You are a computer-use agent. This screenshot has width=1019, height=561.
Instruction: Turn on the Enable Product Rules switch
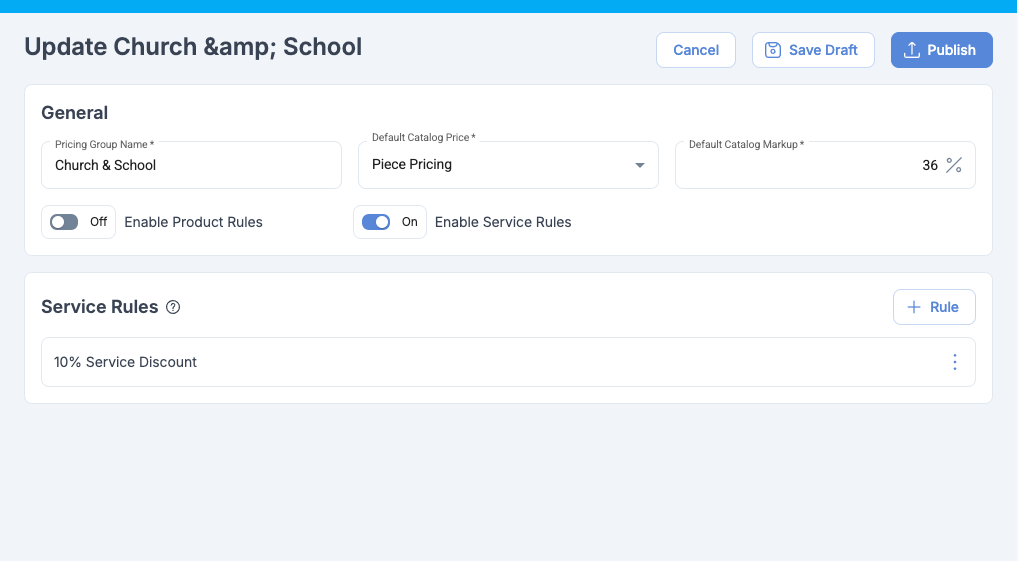point(65,222)
